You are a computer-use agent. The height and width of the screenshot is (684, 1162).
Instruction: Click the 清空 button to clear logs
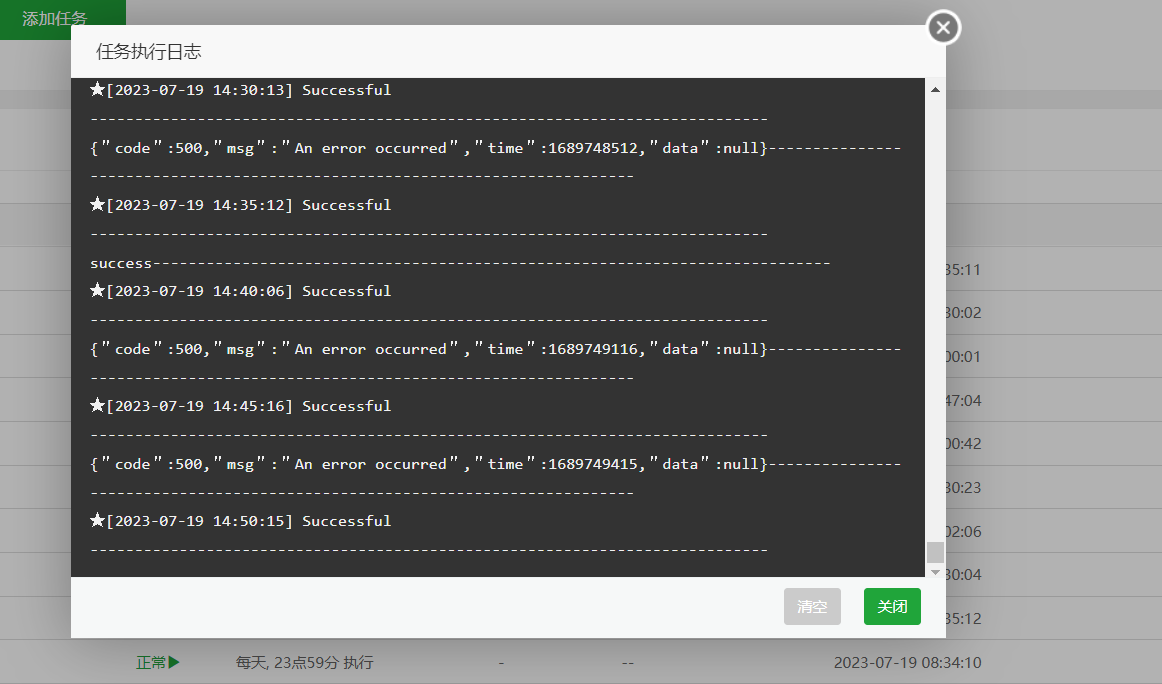812,606
